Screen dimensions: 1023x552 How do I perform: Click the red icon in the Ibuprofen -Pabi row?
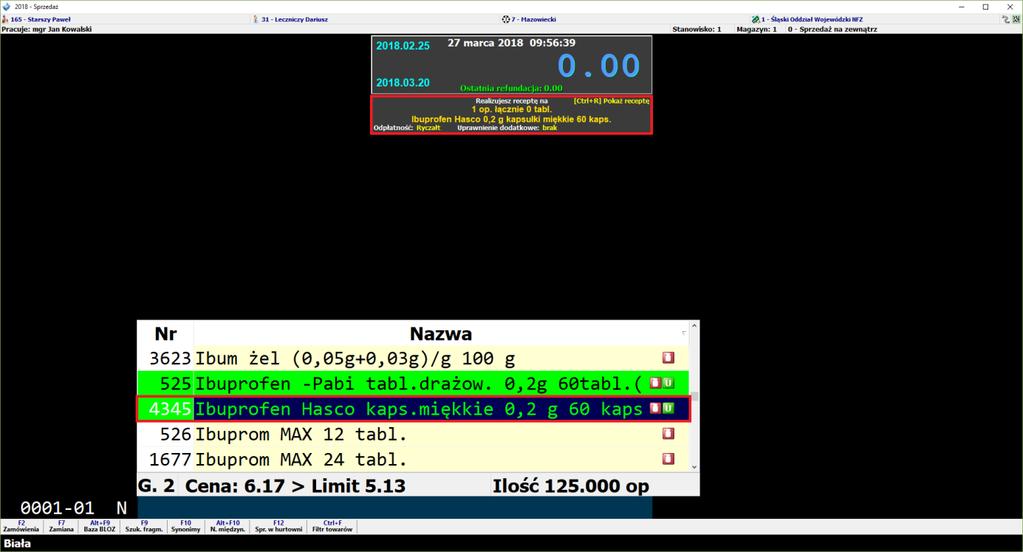tap(655, 383)
